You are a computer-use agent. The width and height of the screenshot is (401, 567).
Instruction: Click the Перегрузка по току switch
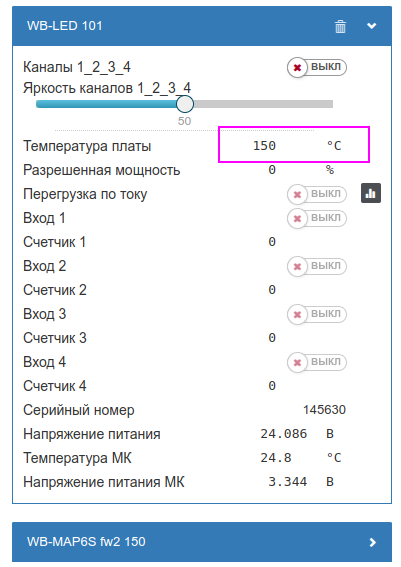point(317,194)
